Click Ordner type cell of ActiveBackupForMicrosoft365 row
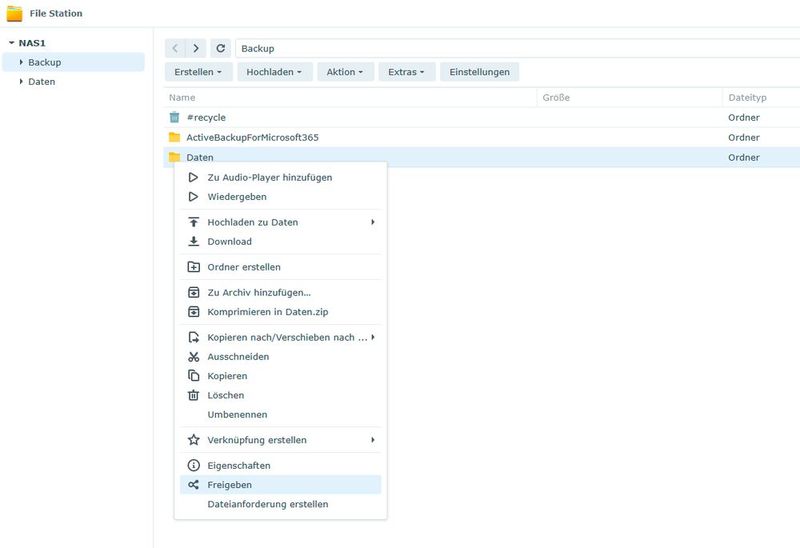 [744, 137]
